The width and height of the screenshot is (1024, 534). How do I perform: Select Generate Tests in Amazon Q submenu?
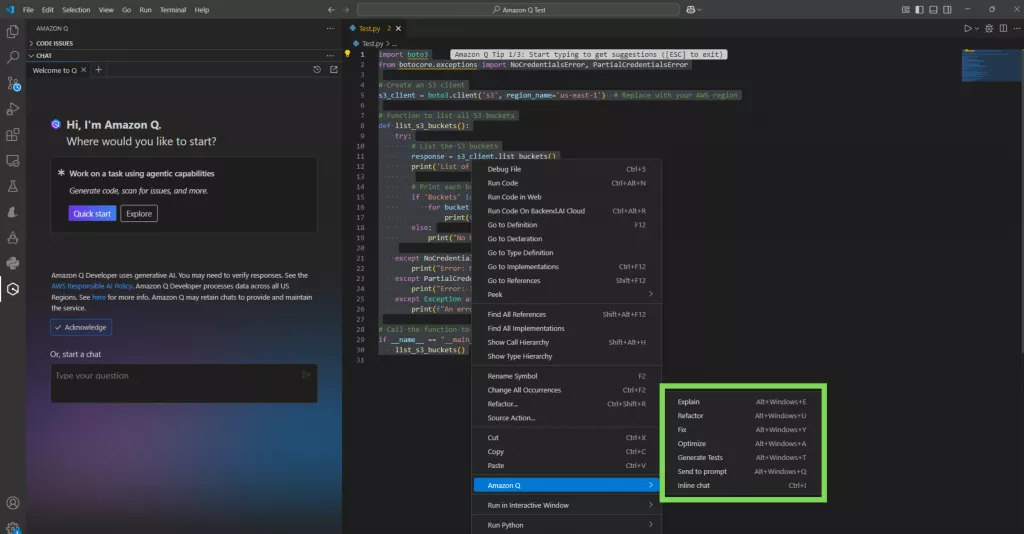pyautogui.click(x=700, y=457)
